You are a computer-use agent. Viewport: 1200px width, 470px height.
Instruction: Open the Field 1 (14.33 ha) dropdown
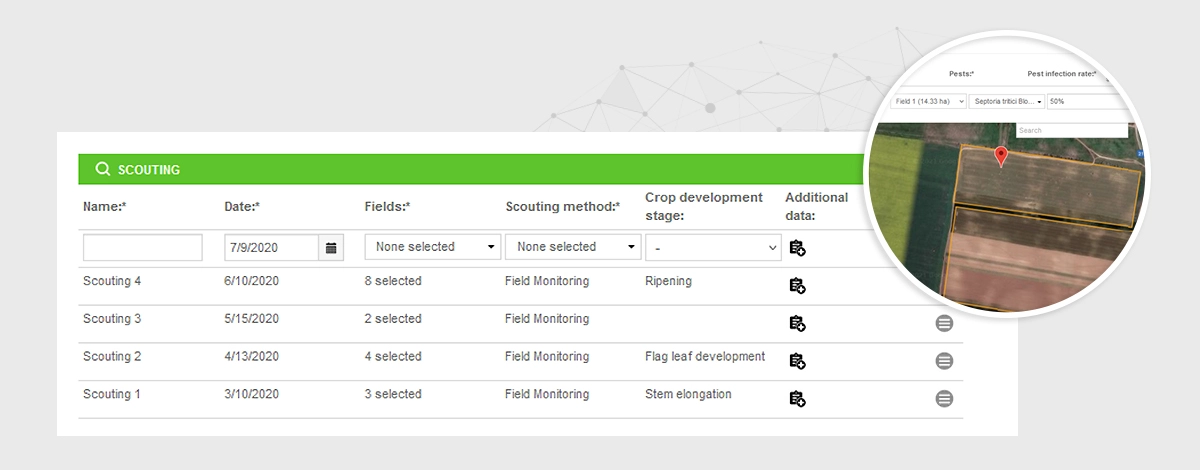coord(928,102)
